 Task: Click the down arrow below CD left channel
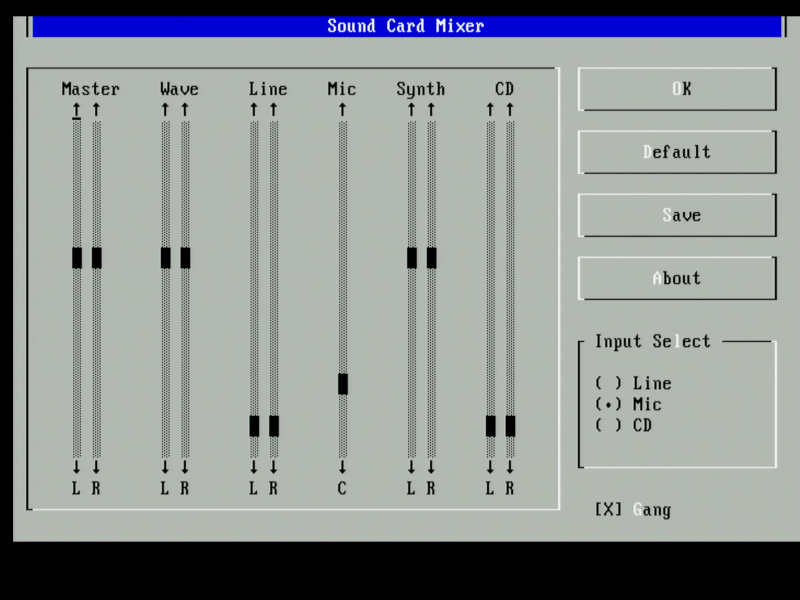pyautogui.click(x=490, y=467)
